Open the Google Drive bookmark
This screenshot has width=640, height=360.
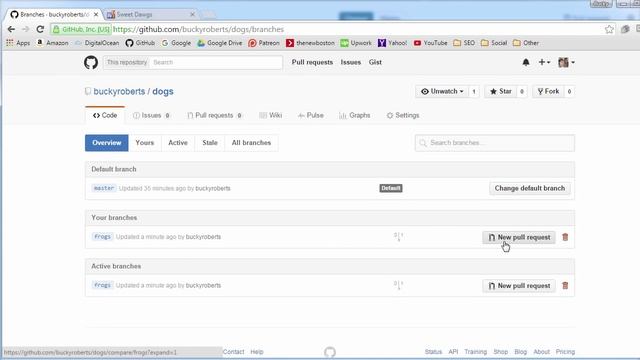click(220, 43)
